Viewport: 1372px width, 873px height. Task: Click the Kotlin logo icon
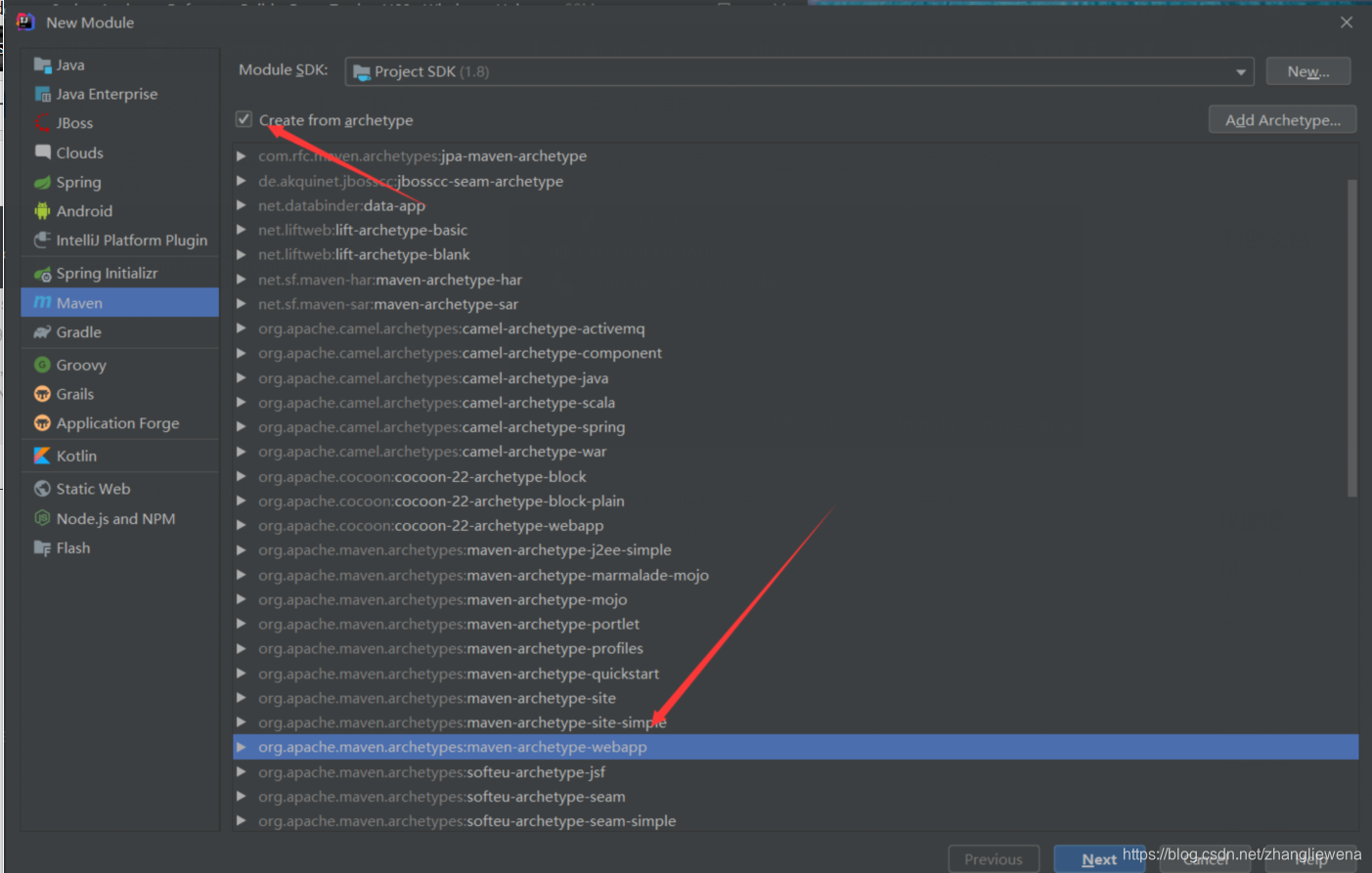(x=42, y=457)
